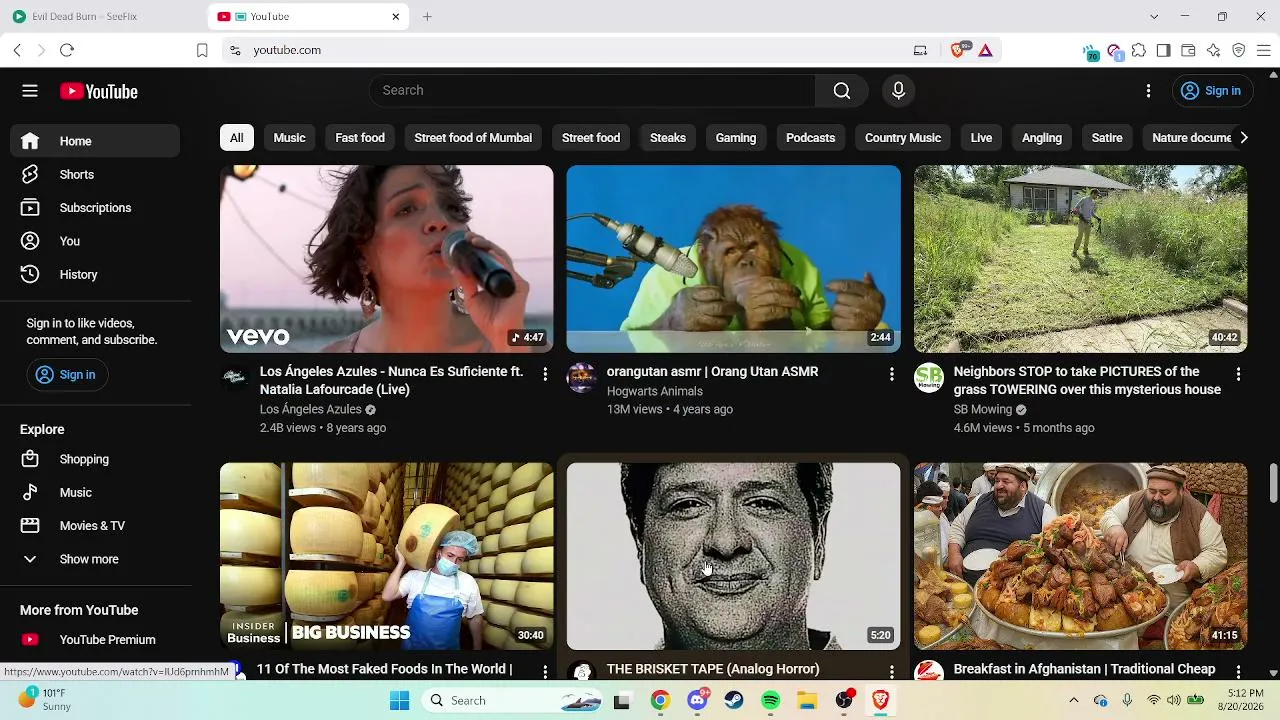Go to the YouTube logo home link
Viewport: 1280px width, 720px height.
(x=98, y=92)
